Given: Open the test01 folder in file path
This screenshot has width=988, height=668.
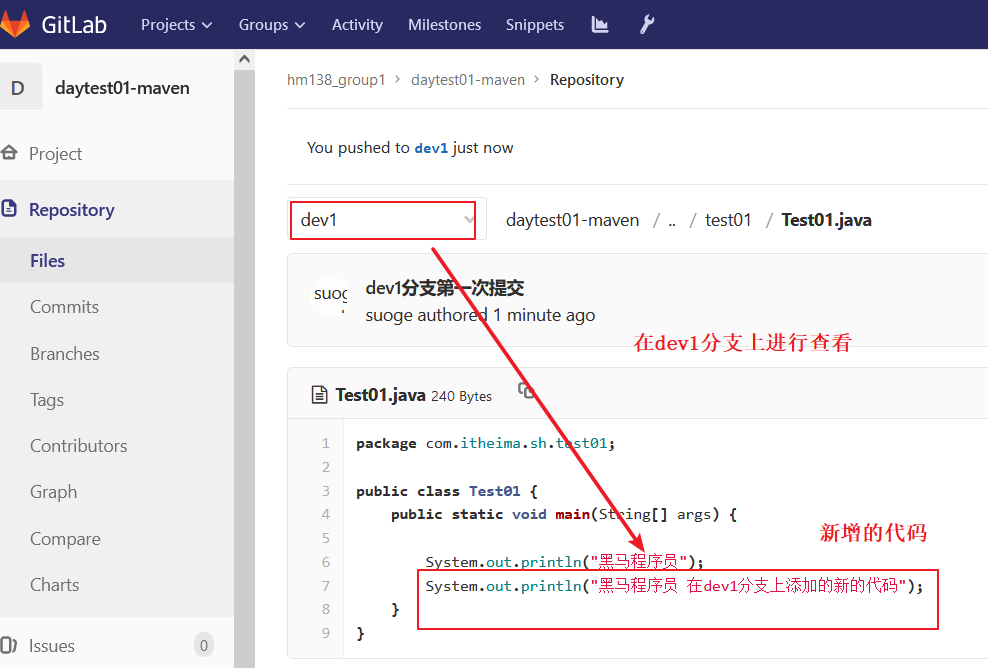Looking at the screenshot, I should [x=728, y=220].
